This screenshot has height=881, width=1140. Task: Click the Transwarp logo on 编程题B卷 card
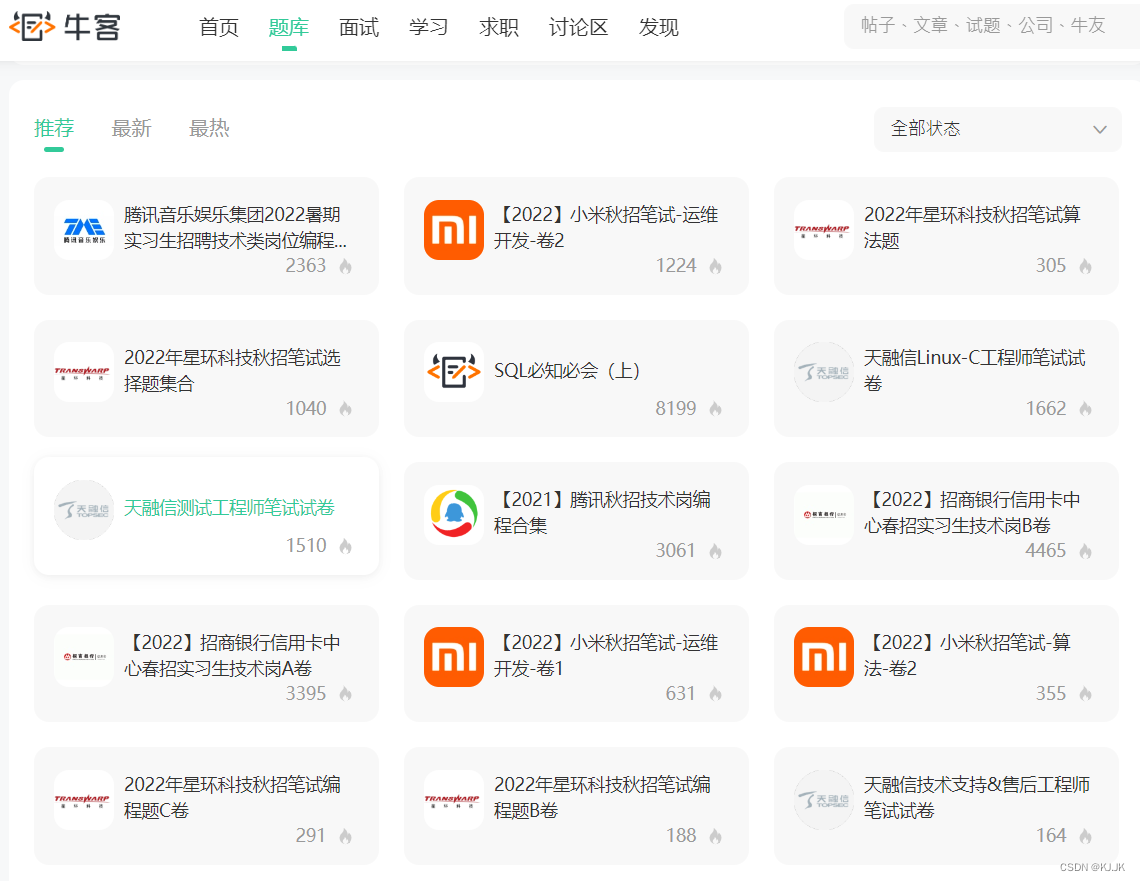tap(454, 800)
